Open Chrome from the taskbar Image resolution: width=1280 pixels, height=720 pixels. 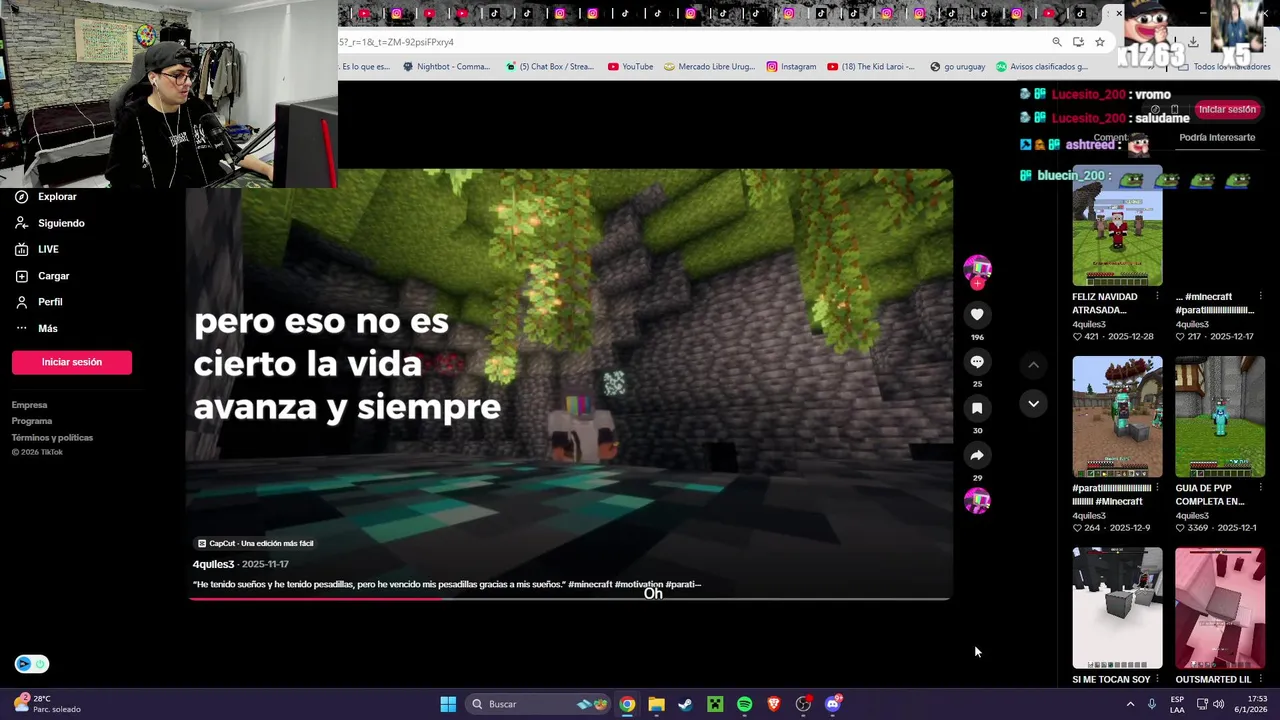point(627,704)
